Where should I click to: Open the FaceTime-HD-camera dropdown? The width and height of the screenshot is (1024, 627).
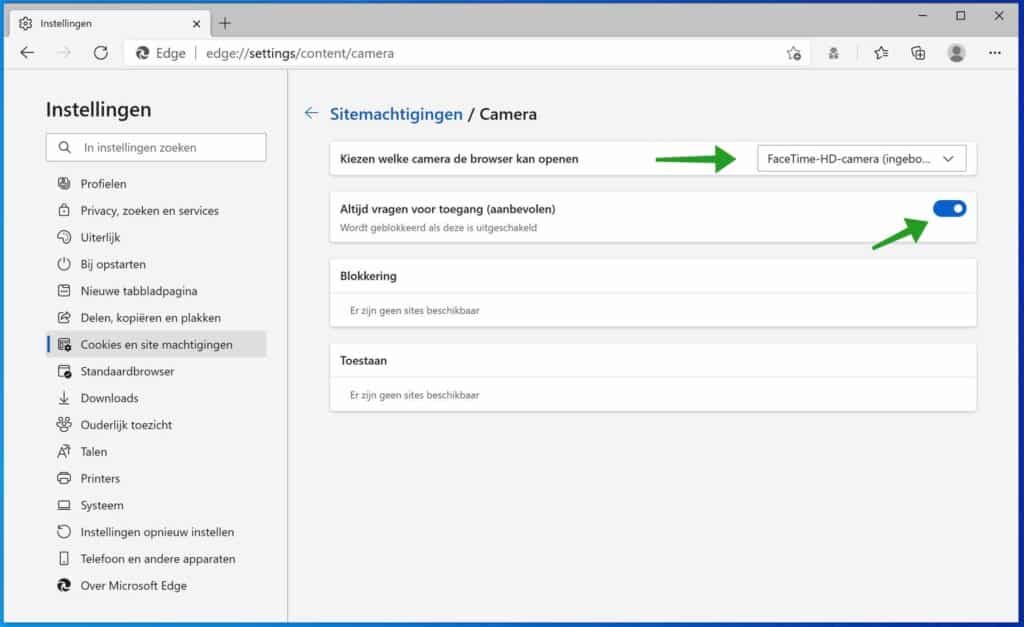pyautogui.click(x=862, y=157)
